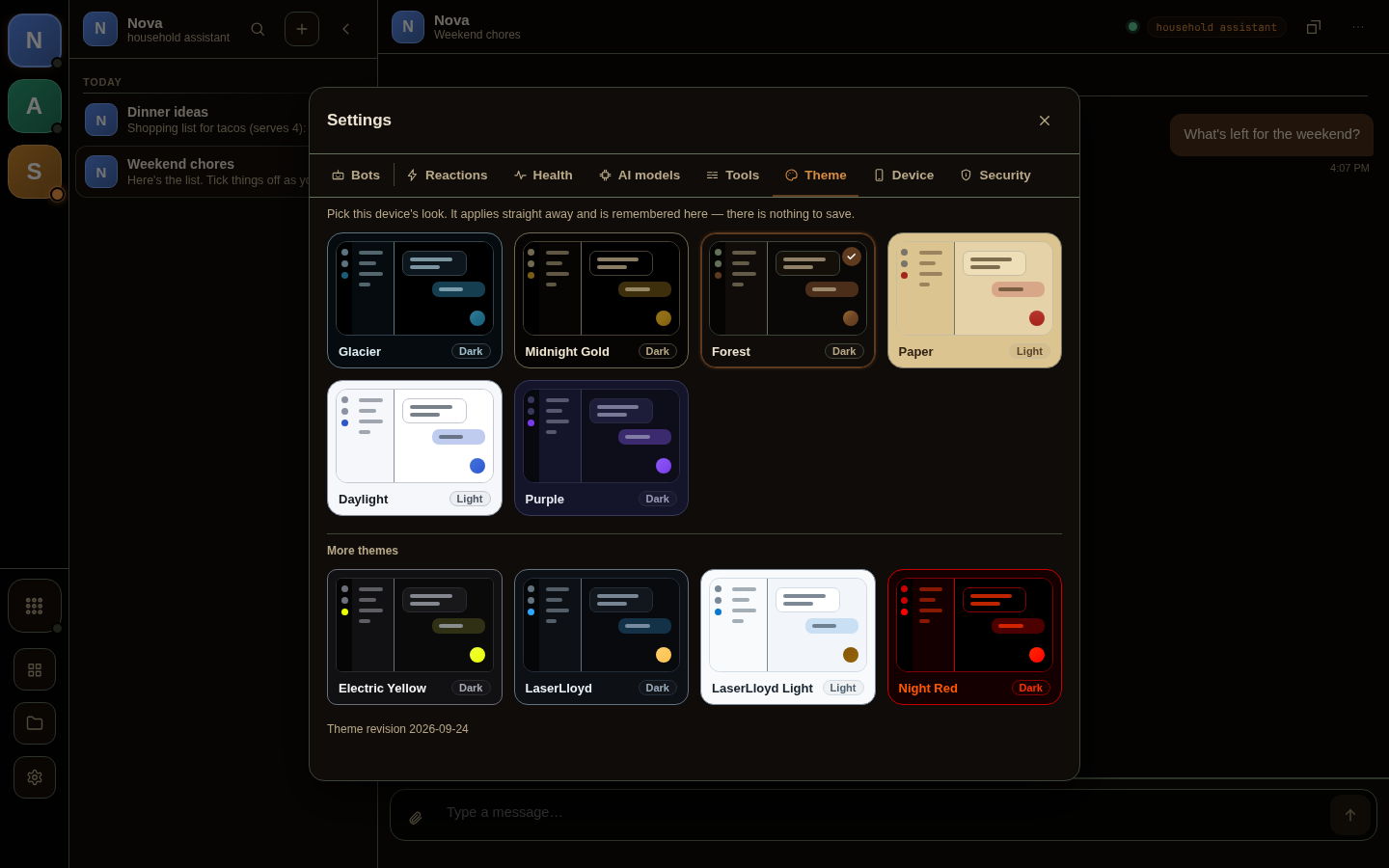Switch to the green A bot avatar
Image resolution: width=1389 pixels, height=868 pixels.
pyautogui.click(x=35, y=106)
